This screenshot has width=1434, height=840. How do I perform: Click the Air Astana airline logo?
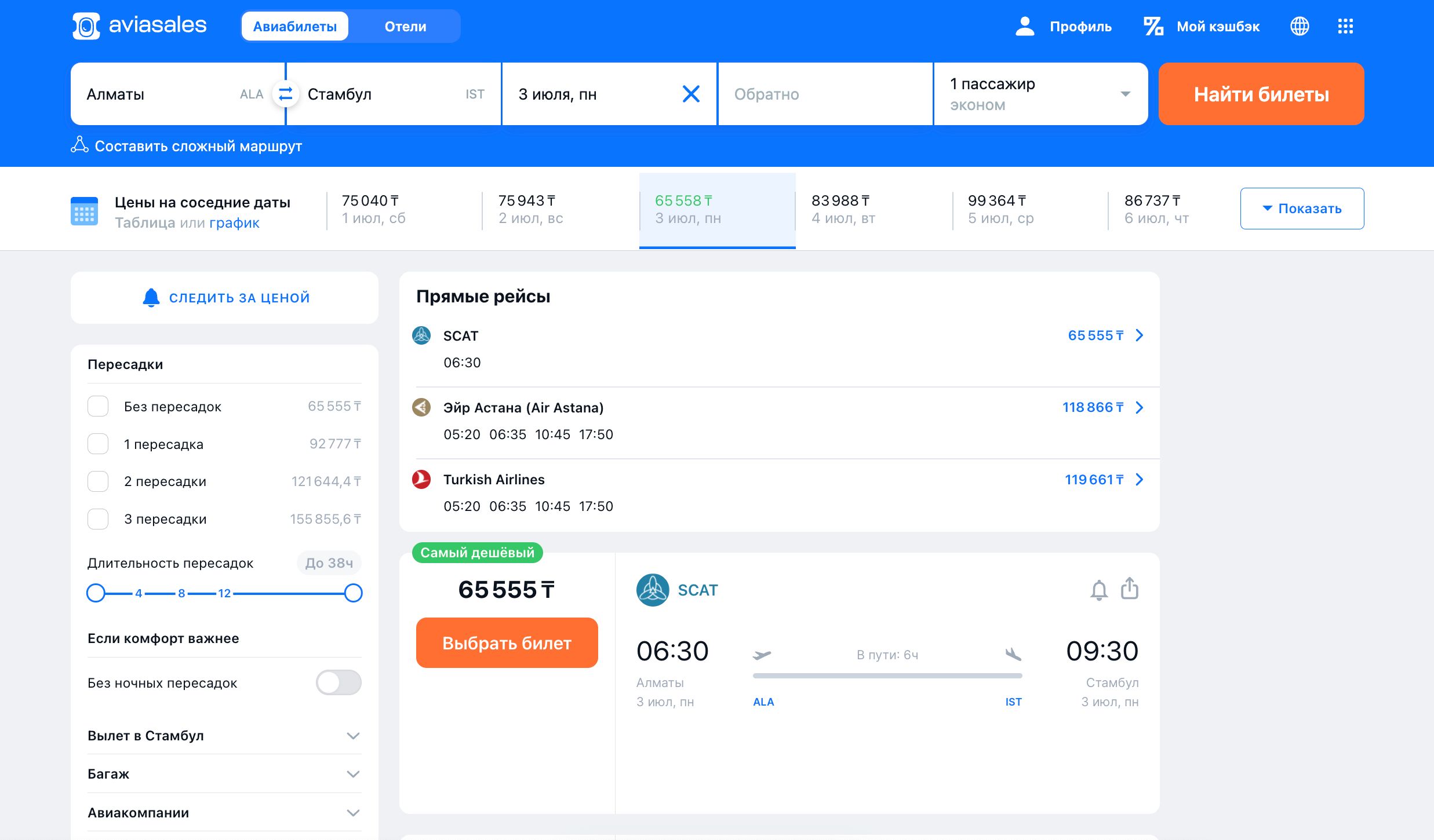(421, 407)
